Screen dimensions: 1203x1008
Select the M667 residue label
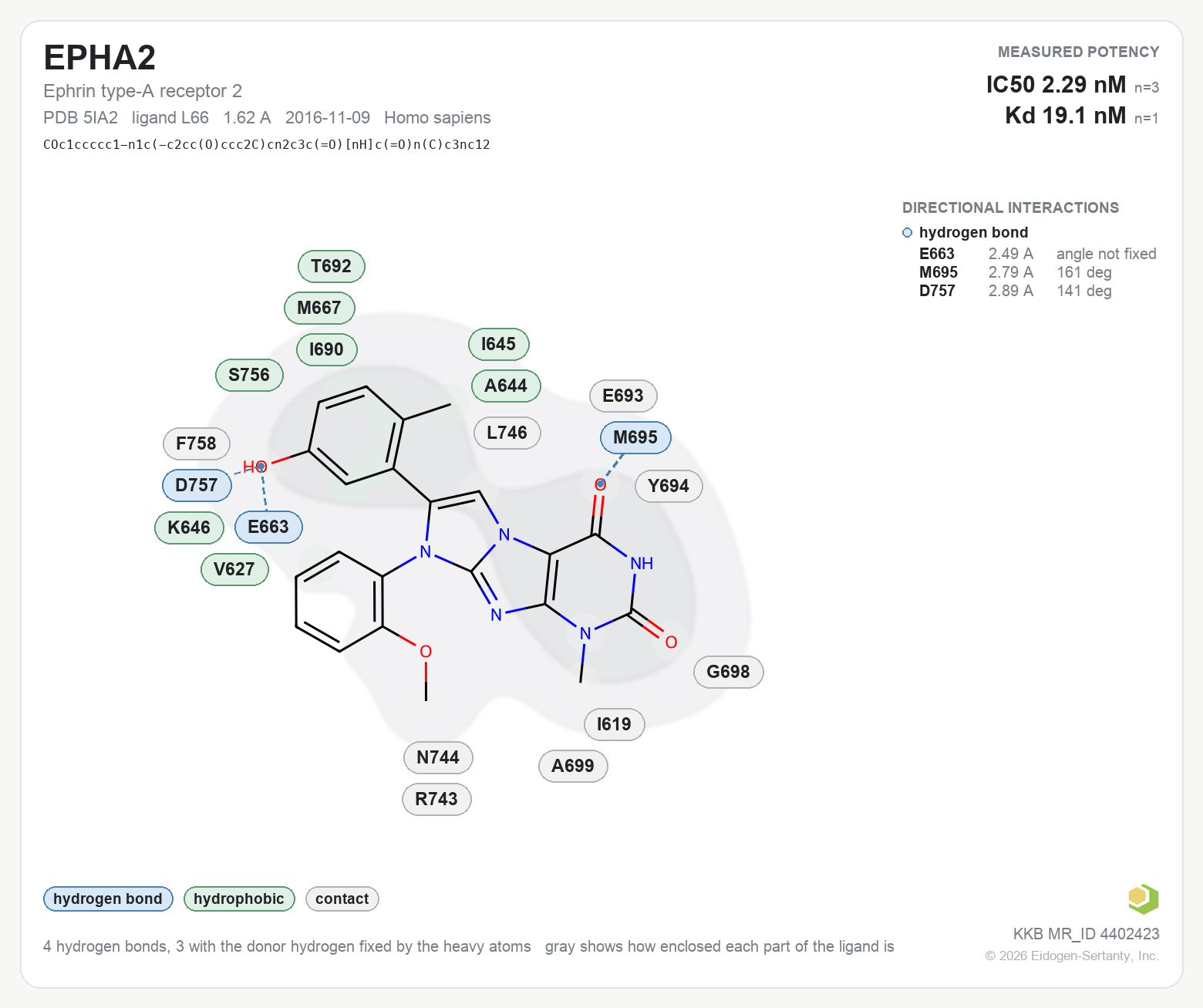pos(319,308)
